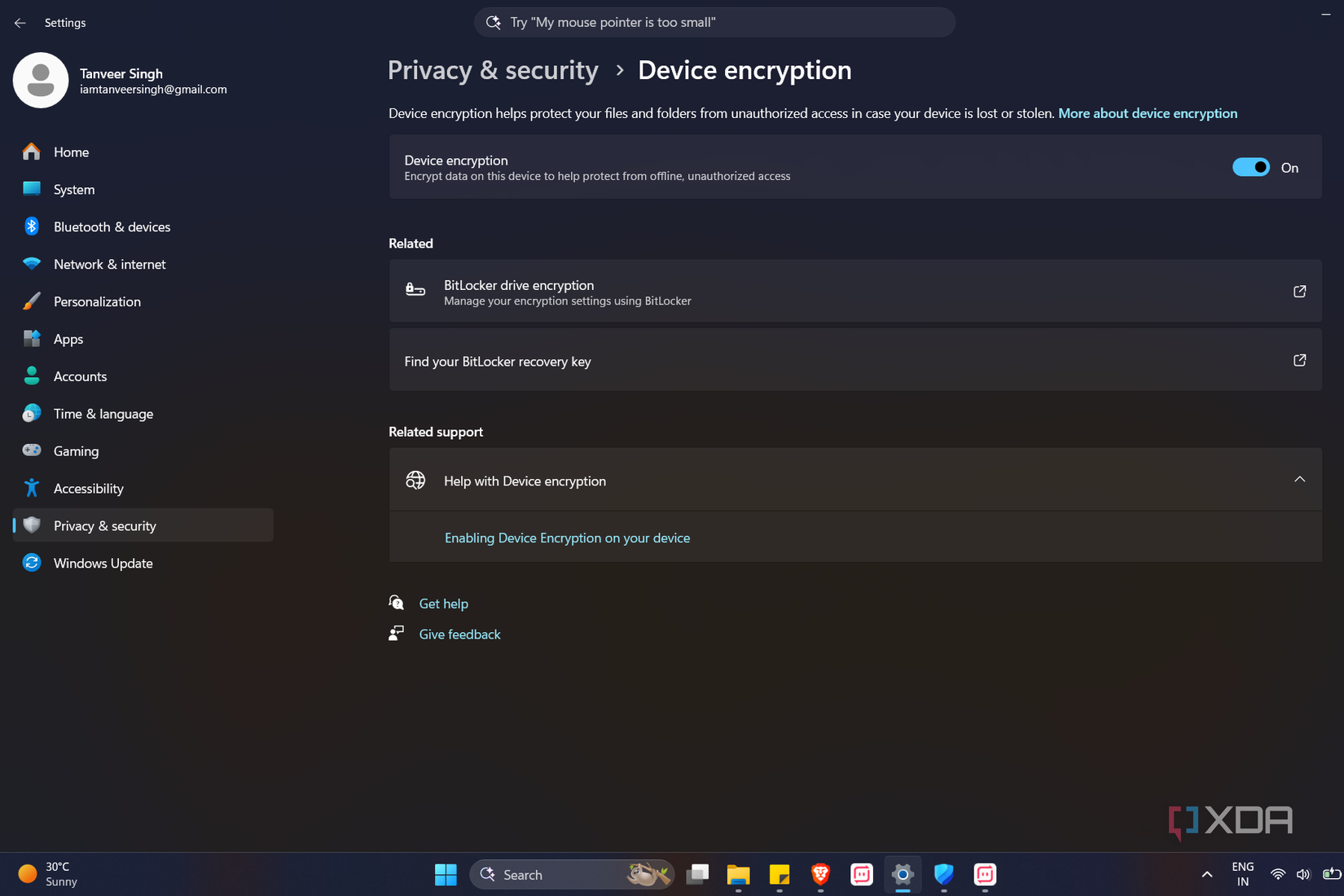This screenshot has height=896, width=1344.
Task: Open Windows Update settings
Action: tap(143, 564)
